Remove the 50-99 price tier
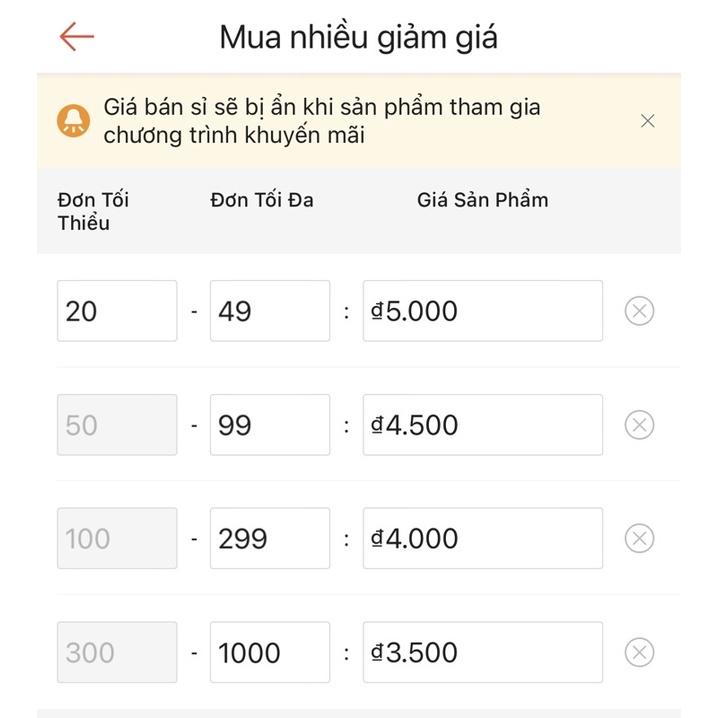Image resolution: width=718 pixels, height=718 pixels. coord(639,425)
